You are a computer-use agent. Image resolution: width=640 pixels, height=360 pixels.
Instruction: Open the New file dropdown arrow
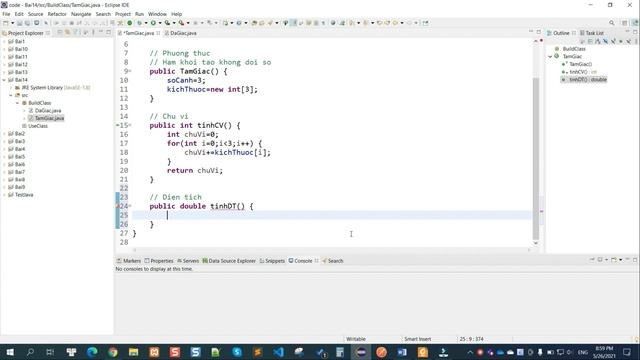pyautogui.click(x=12, y=23)
